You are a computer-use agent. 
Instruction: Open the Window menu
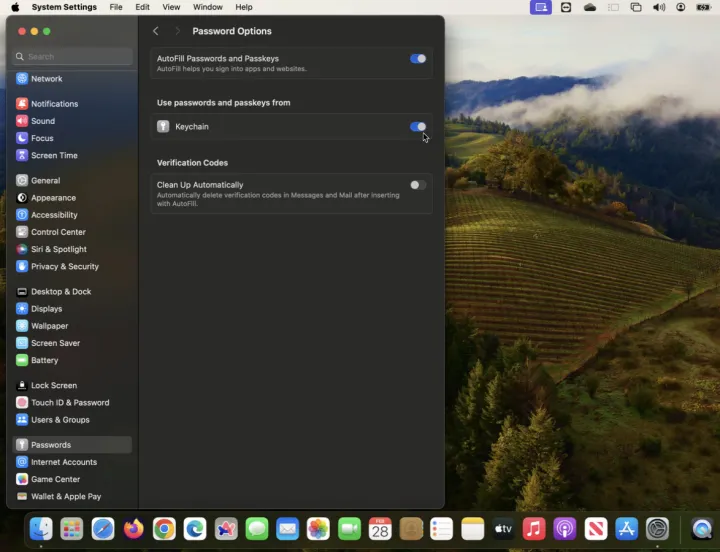point(208,7)
